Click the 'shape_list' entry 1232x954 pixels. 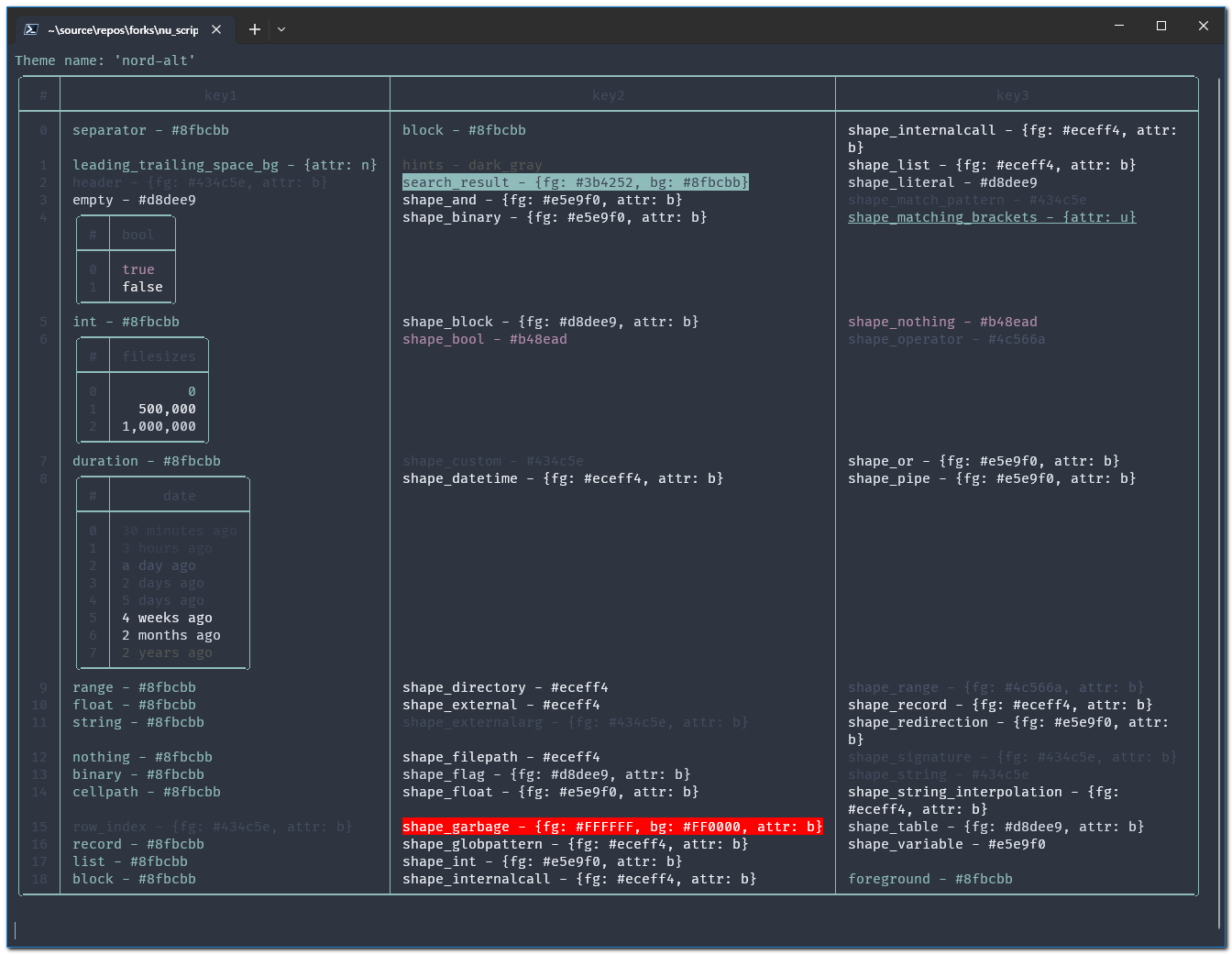coord(992,165)
